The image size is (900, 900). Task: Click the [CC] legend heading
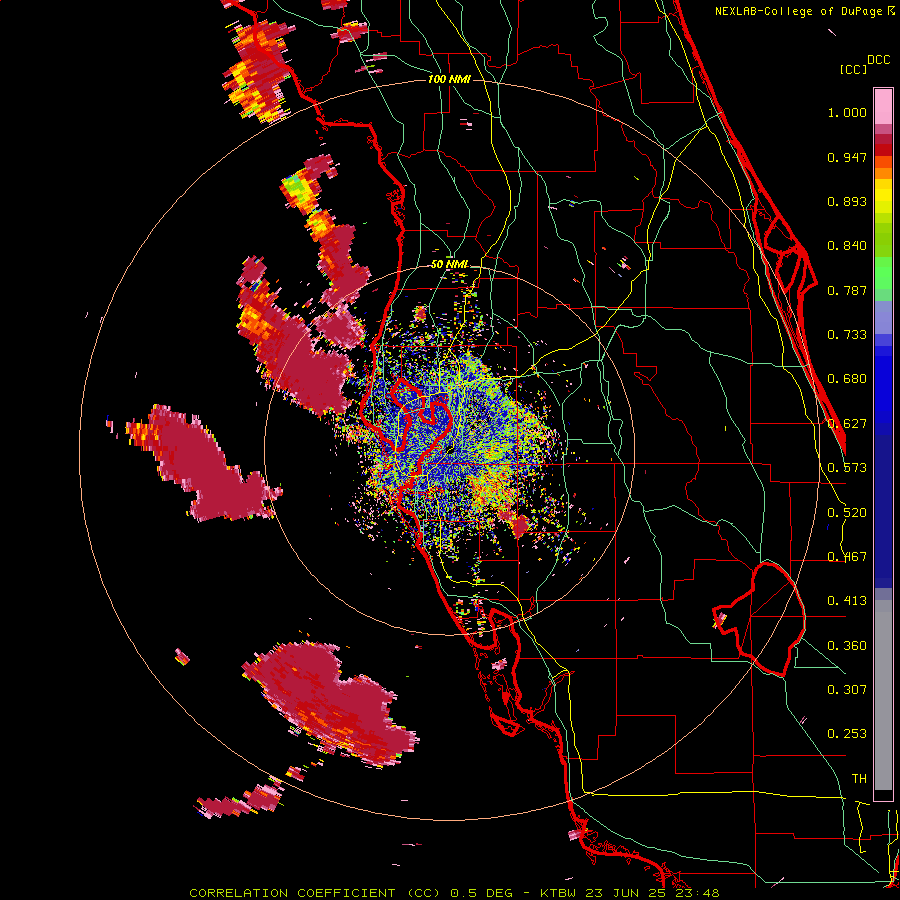853,69
